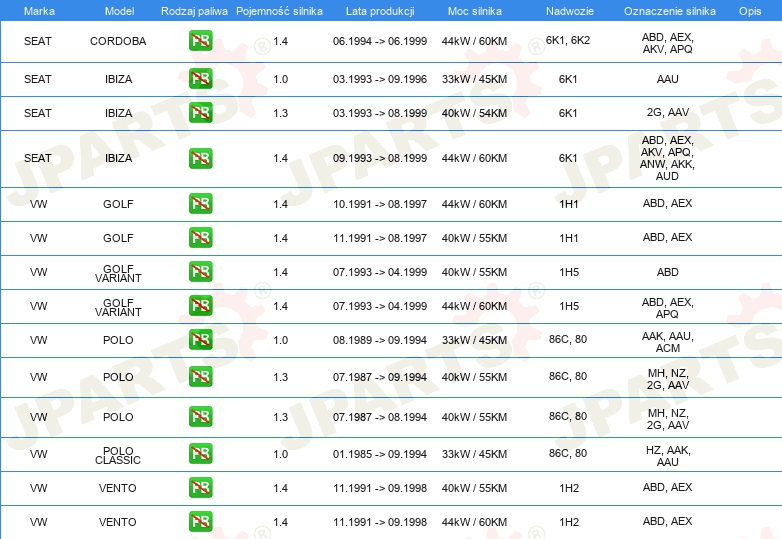
Task: Select date range 07.1987 -> 08.1994
Action: pos(380,417)
